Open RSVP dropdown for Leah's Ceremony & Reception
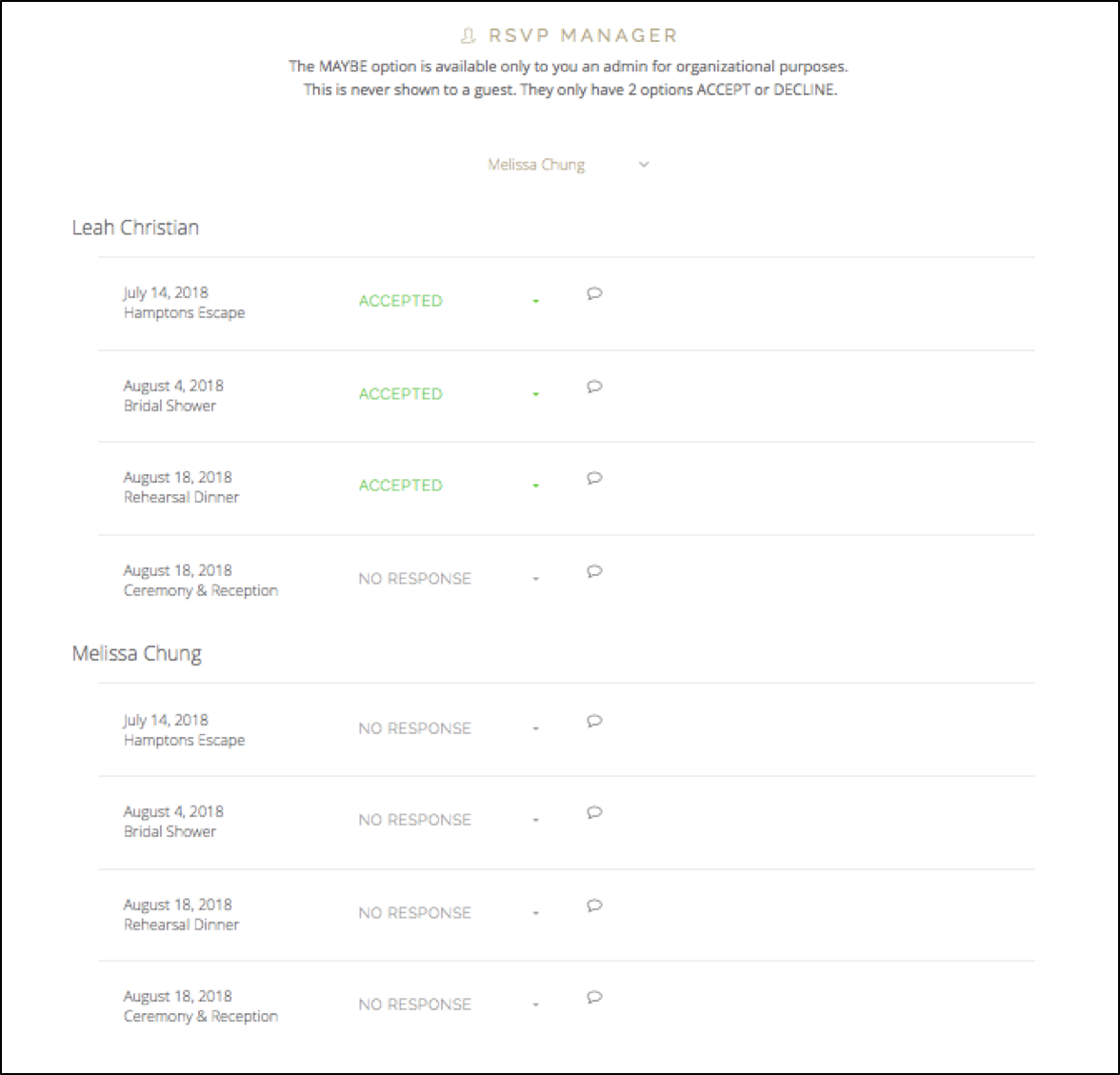1120x1075 pixels. click(536, 579)
